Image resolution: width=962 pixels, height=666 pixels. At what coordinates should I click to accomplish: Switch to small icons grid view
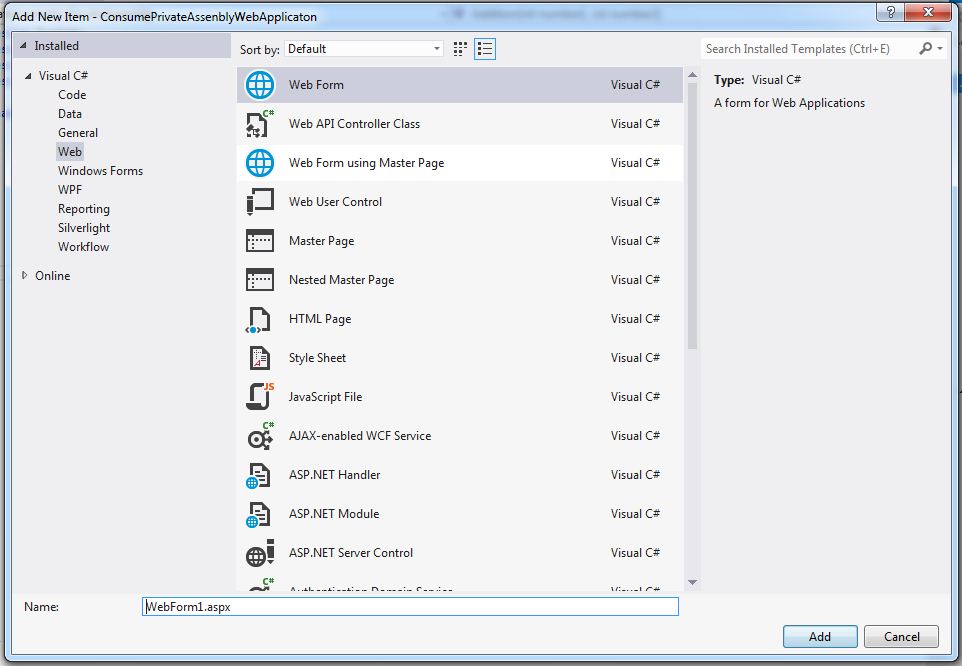point(460,49)
